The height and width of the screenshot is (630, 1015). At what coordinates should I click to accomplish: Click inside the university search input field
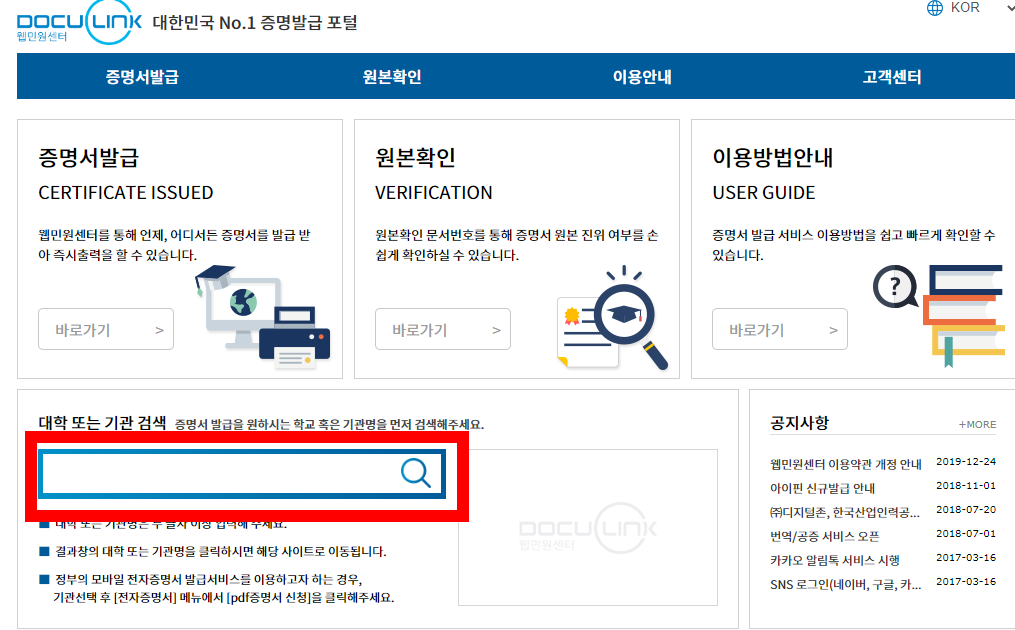220,474
